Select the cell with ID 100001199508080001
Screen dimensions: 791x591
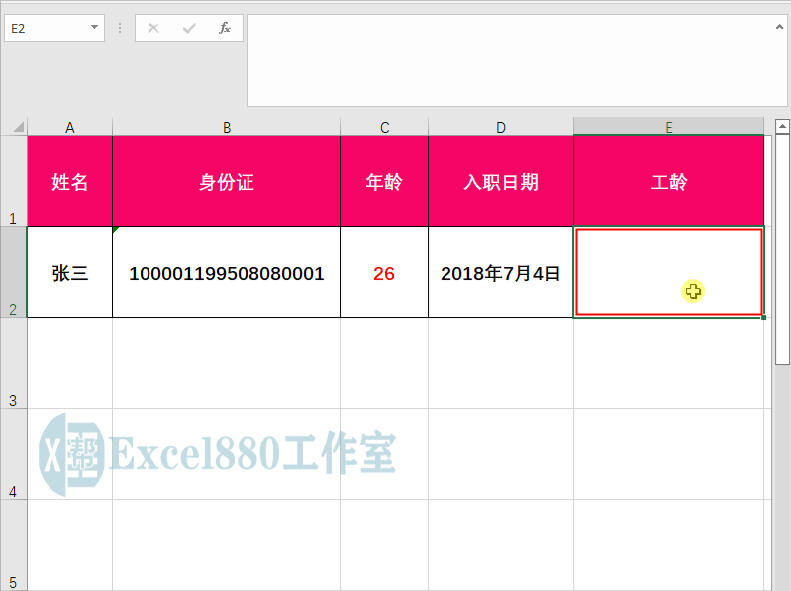[227, 272]
